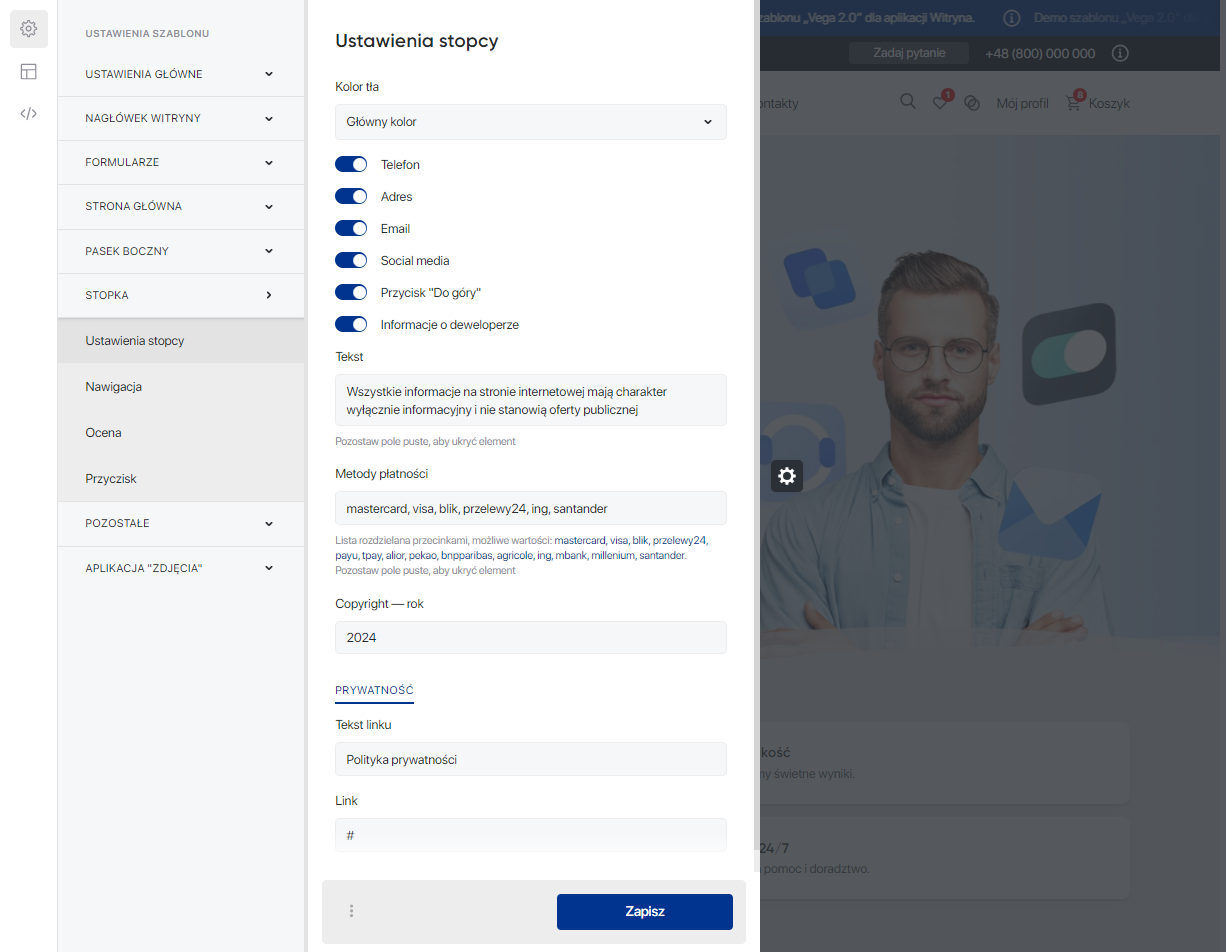1226x952 pixels.
Task: Click the shopping cart icon in the preview
Action: (x=1074, y=103)
